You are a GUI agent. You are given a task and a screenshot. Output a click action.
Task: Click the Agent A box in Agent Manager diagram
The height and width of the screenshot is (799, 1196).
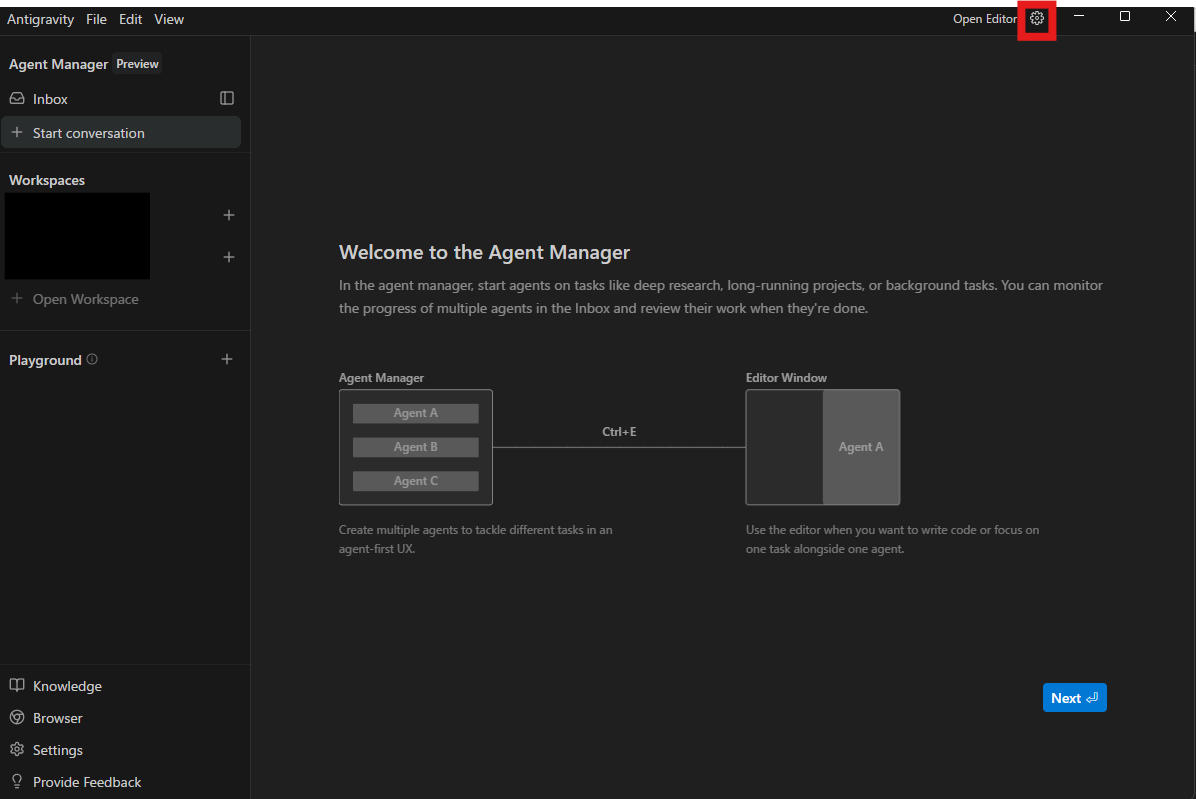(x=416, y=413)
